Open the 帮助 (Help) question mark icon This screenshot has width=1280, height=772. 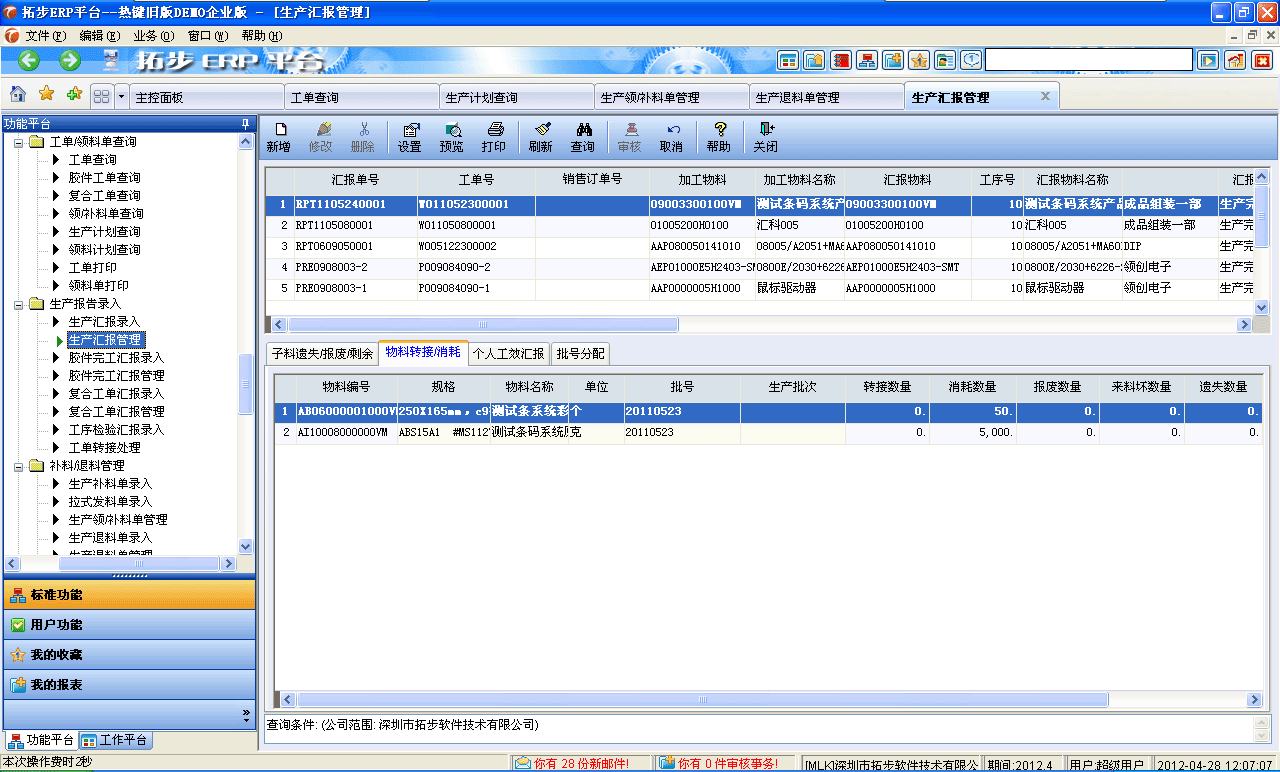(719, 135)
